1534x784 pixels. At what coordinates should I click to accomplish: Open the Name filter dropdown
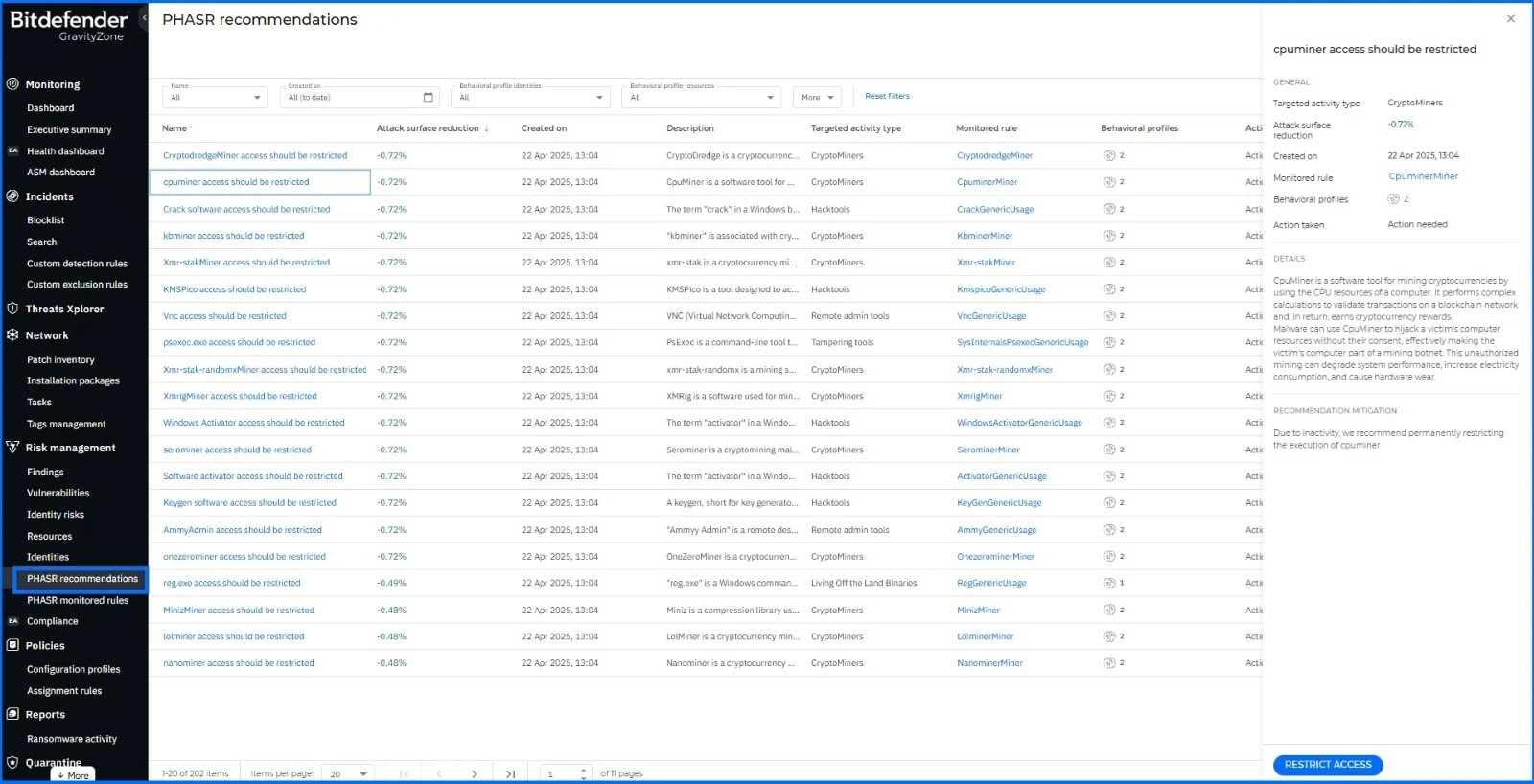215,98
